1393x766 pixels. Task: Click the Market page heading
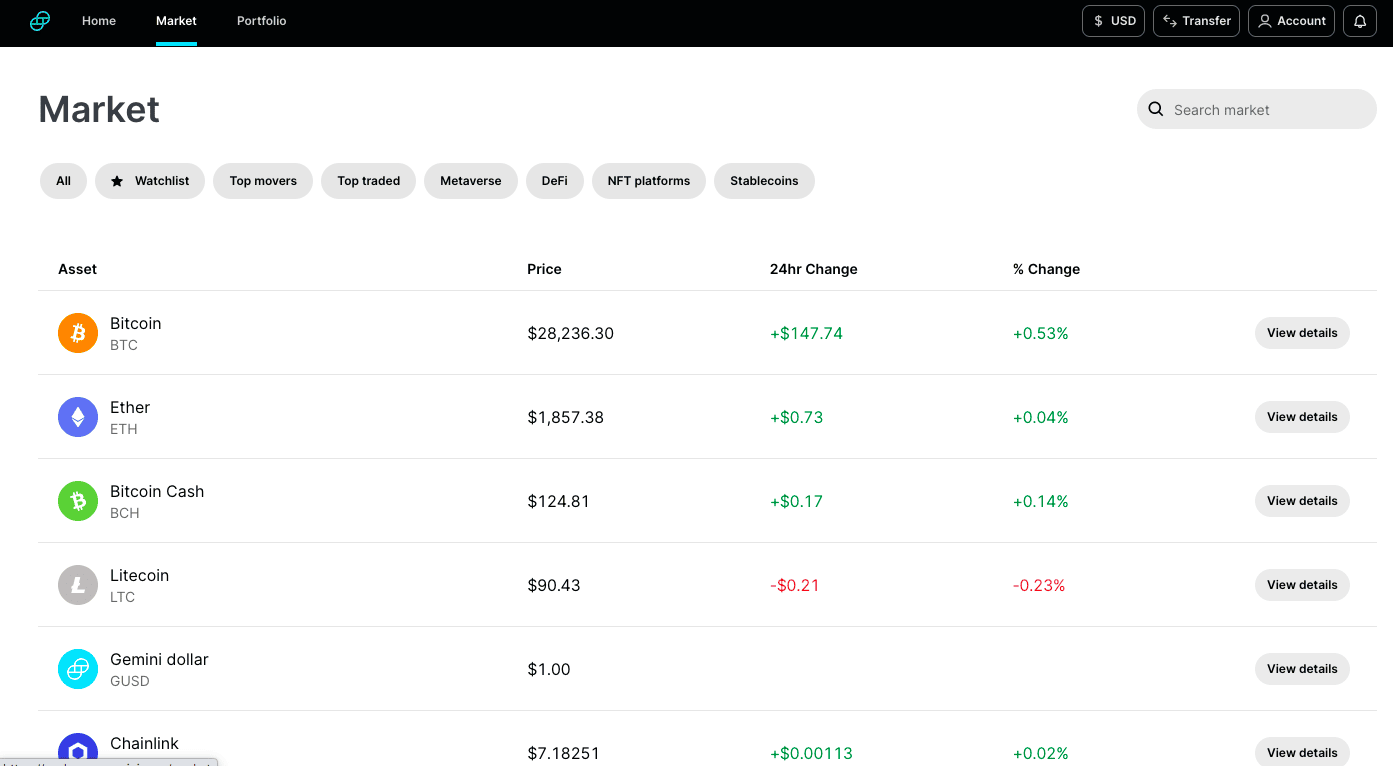[99, 109]
